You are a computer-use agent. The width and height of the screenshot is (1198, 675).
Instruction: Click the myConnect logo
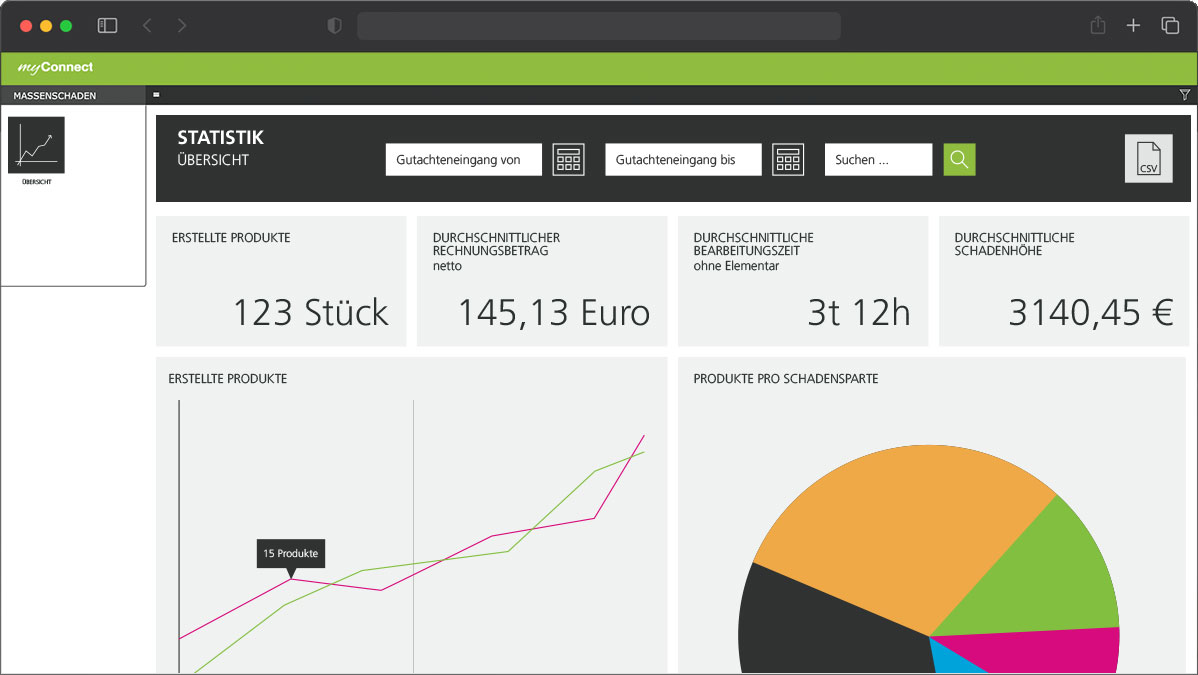click(55, 68)
